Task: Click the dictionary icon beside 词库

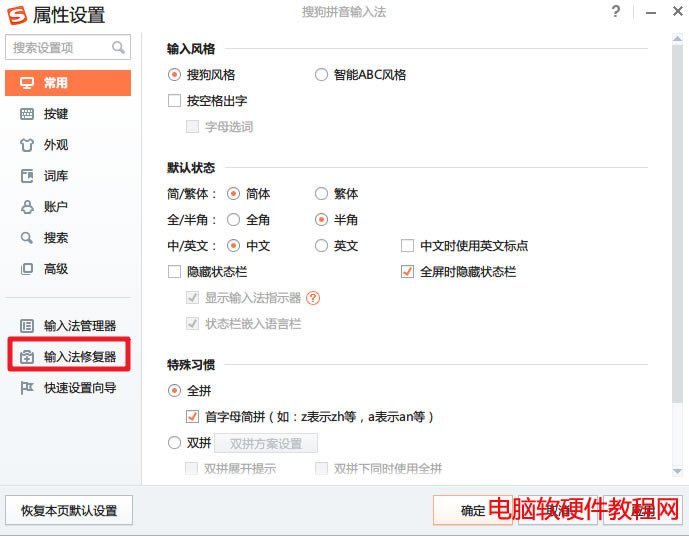Action: click(x=27, y=176)
